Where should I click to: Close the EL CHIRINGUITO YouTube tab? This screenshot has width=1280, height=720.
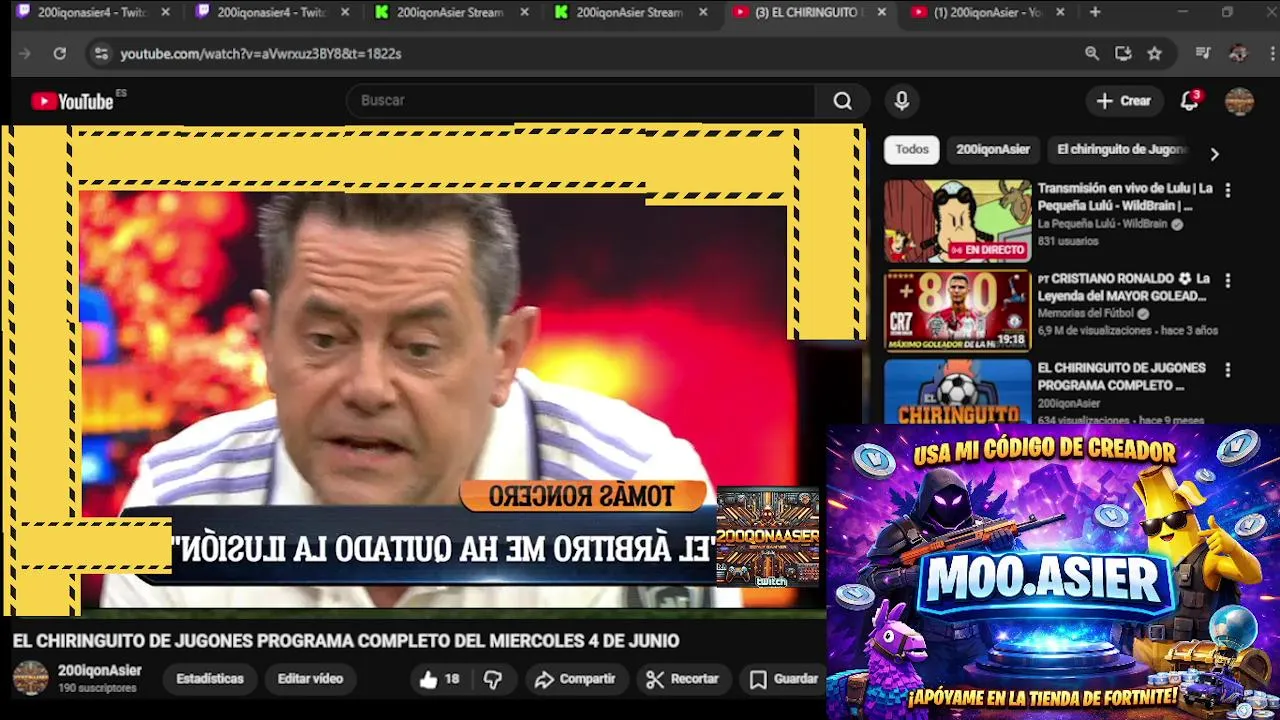pos(881,13)
